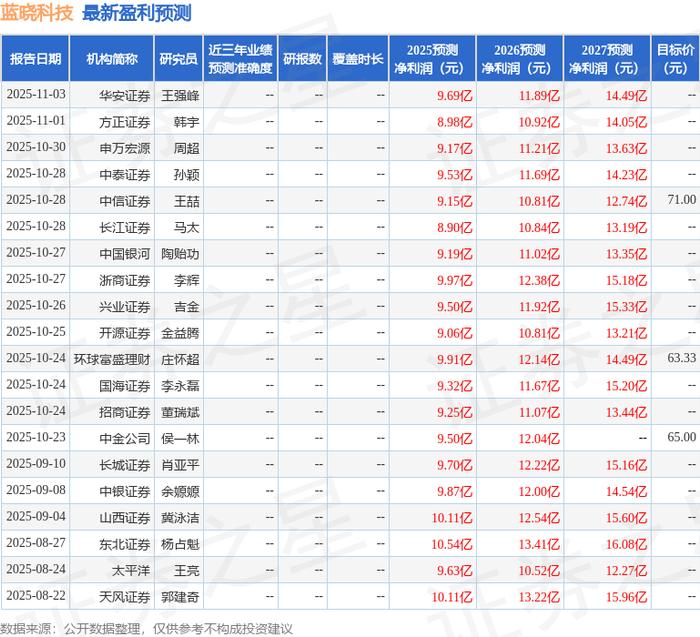
Task: Click the date 2025-09-04
Action: (x=36, y=516)
